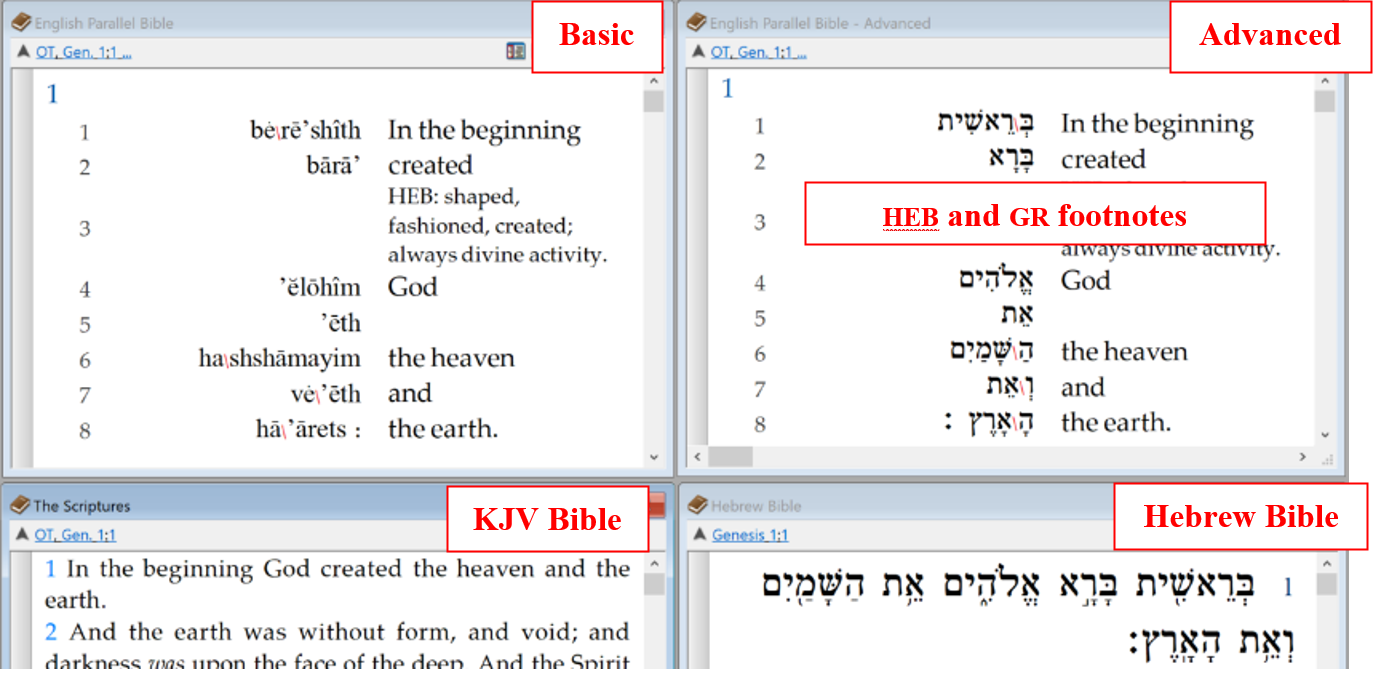
Task: Click the transliterated word bārā' in row 2
Action: (x=333, y=165)
